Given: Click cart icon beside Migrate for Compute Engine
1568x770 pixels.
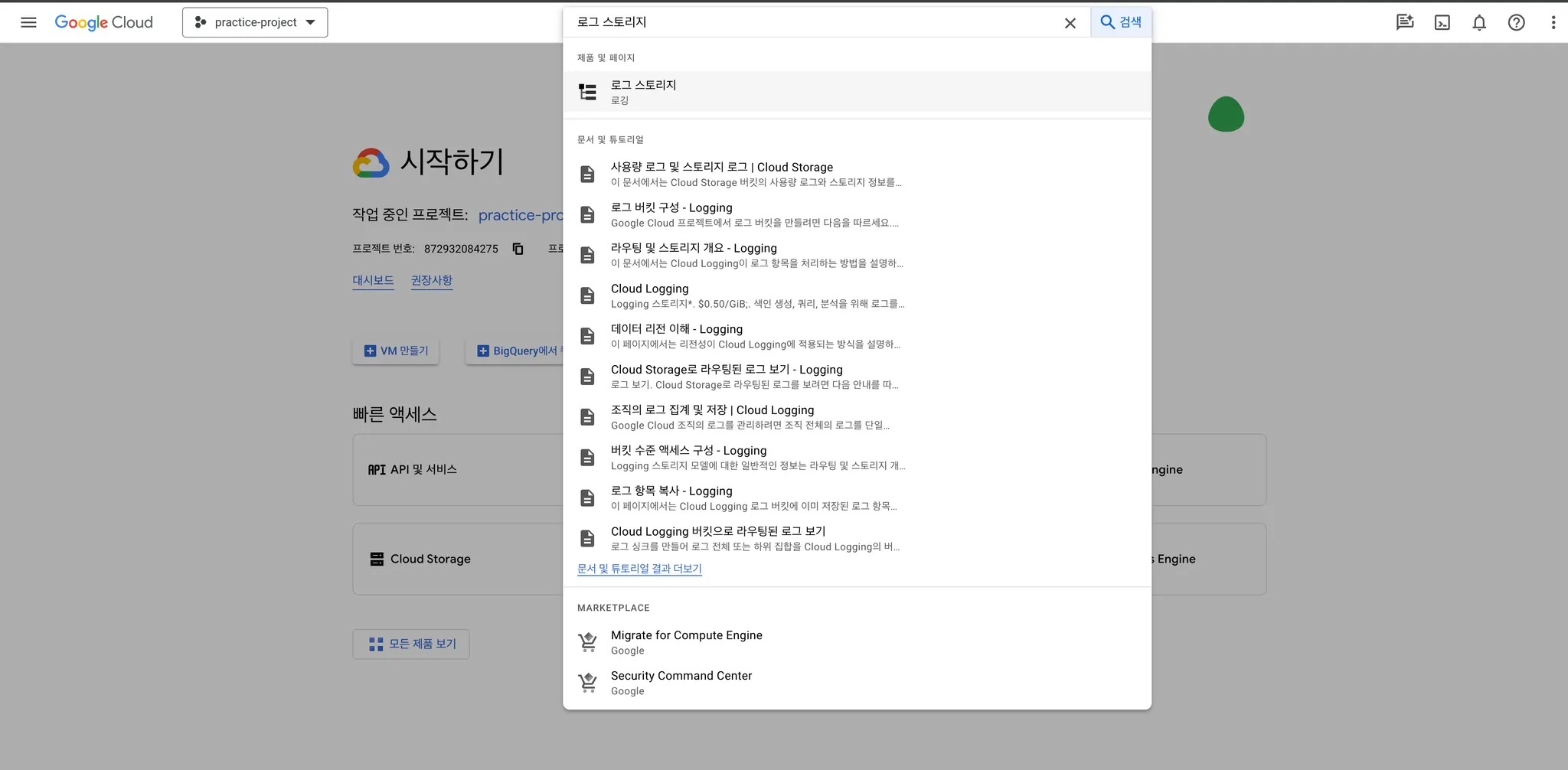Looking at the screenshot, I should 587,642.
